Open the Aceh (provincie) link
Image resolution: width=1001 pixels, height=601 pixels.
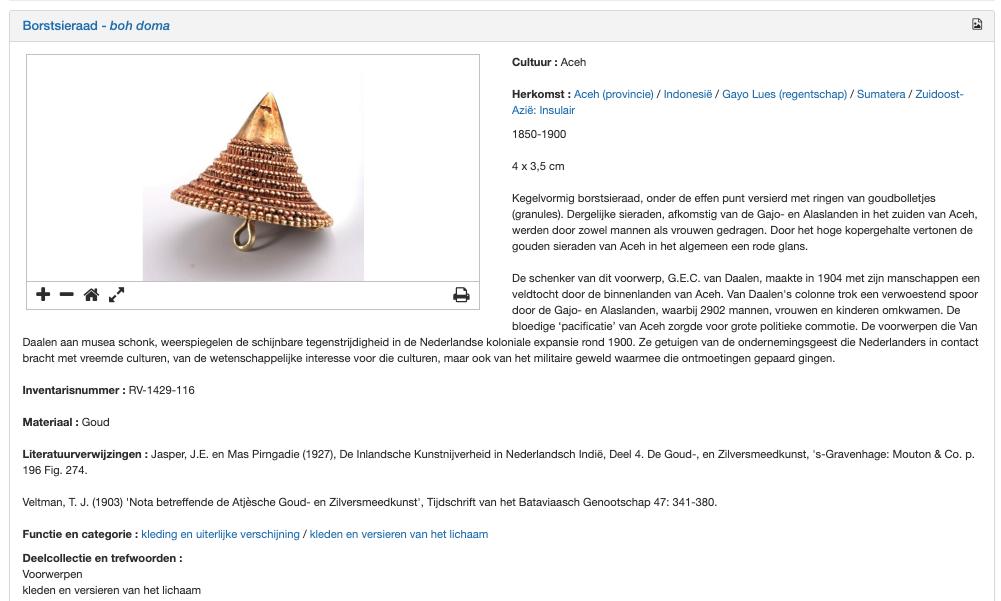click(x=613, y=94)
